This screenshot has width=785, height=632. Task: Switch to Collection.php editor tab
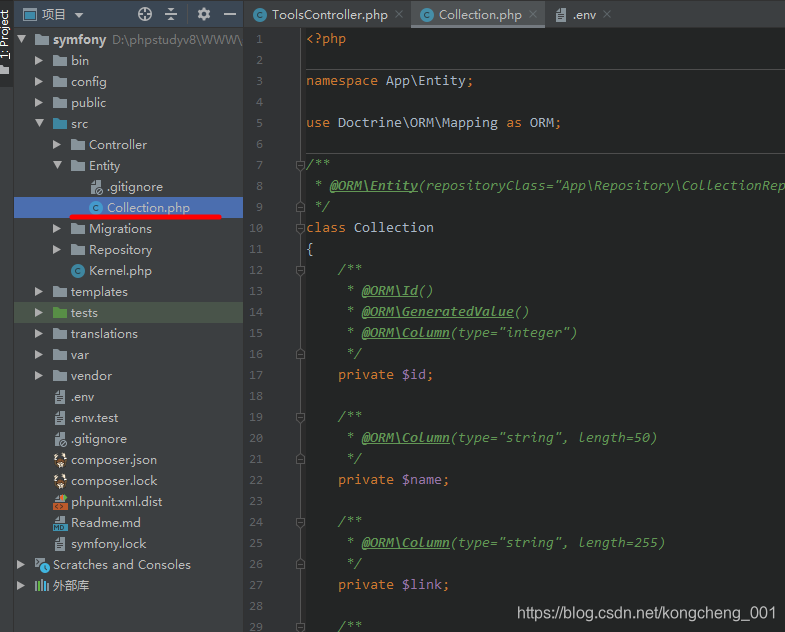pyautogui.click(x=480, y=15)
